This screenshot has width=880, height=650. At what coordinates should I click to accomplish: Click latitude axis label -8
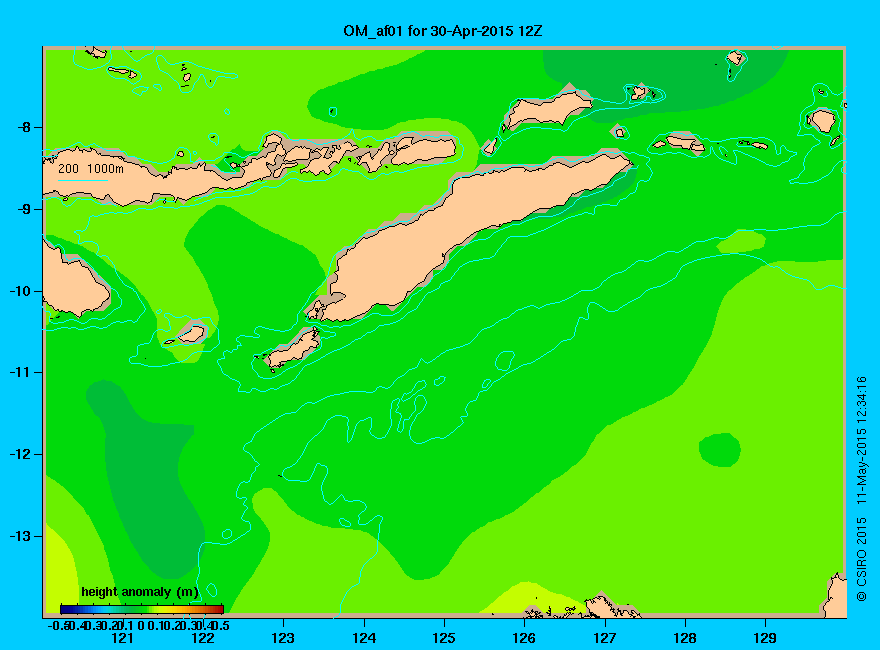tap(24, 127)
